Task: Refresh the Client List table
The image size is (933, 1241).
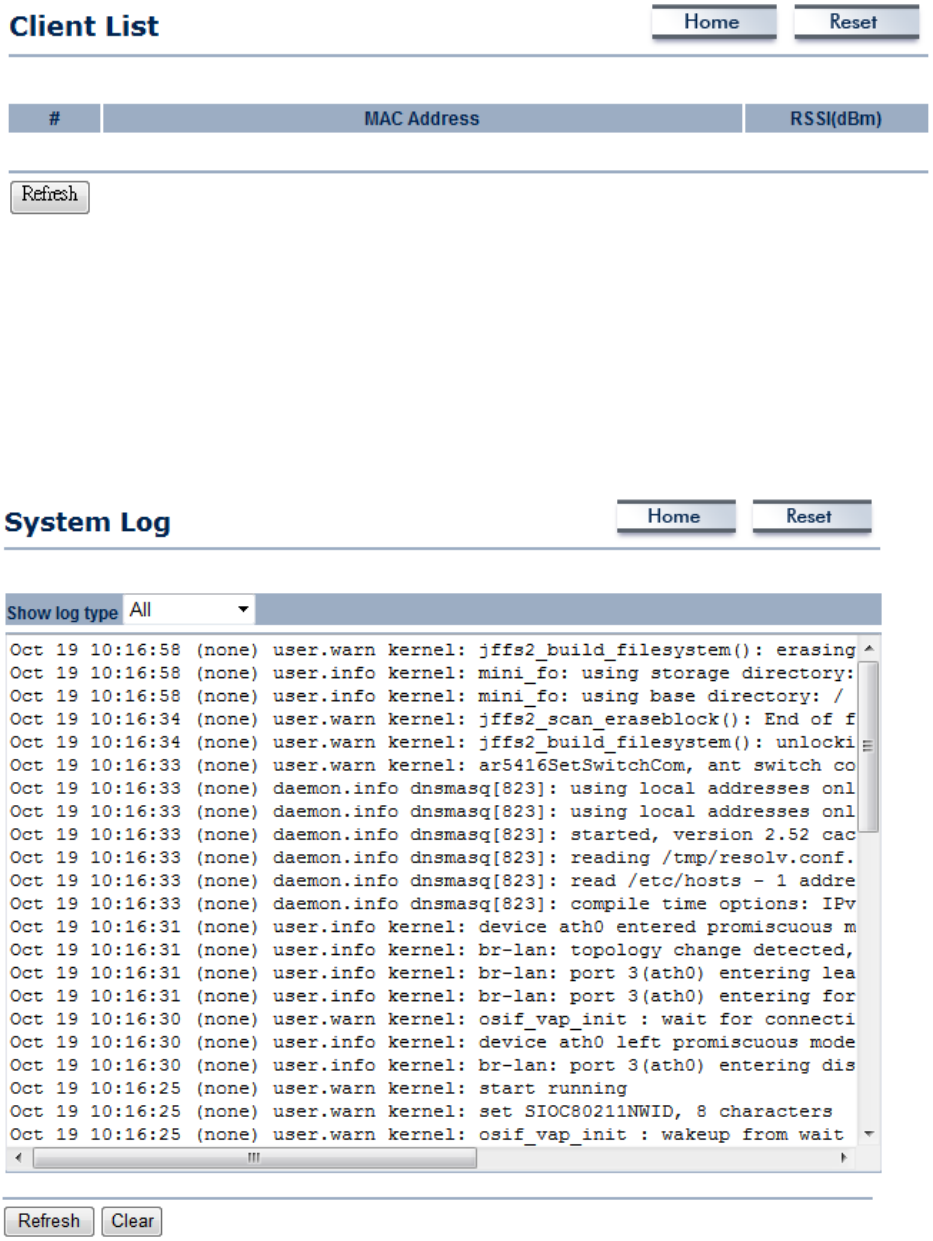Action: pyautogui.click(x=50, y=196)
